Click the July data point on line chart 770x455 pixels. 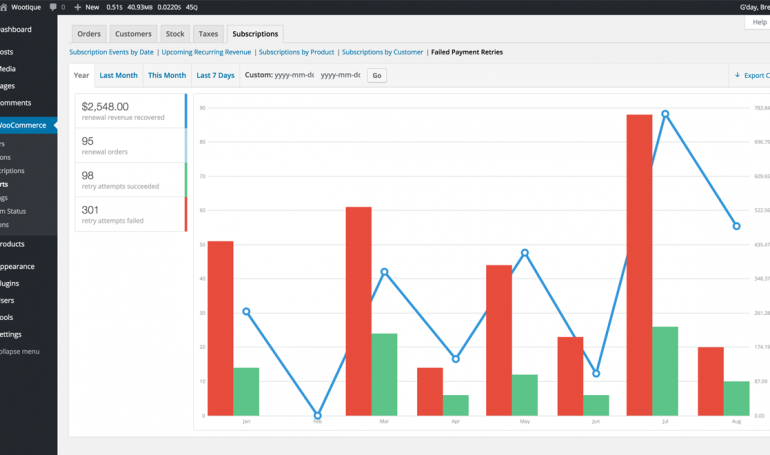(665, 114)
